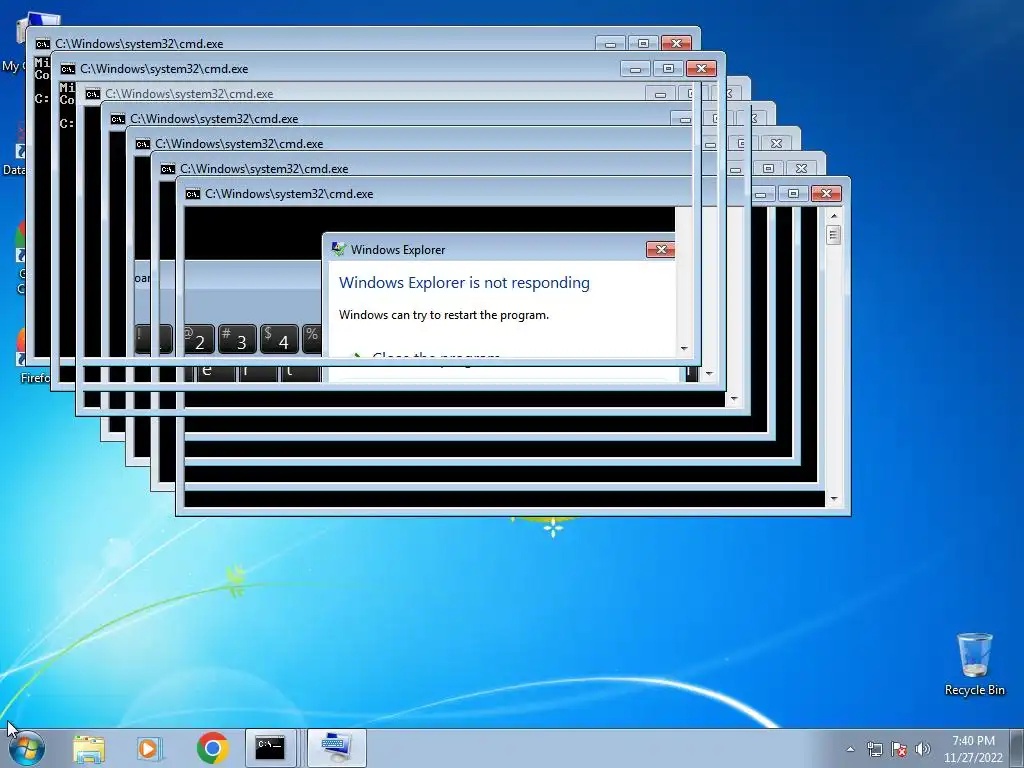The width and height of the screenshot is (1024, 768).
Task: Click the scrollbar thumb in lowest cmd window
Action: [833, 234]
